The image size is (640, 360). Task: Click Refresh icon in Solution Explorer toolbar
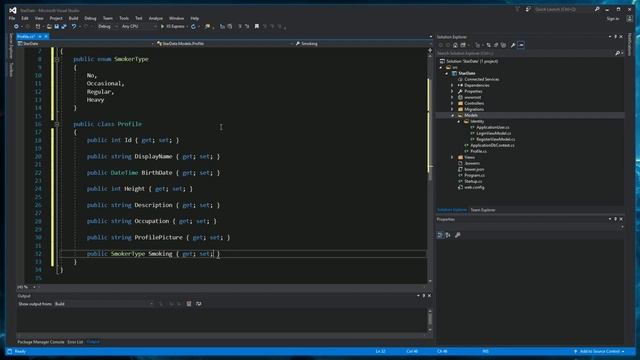(488, 45)
